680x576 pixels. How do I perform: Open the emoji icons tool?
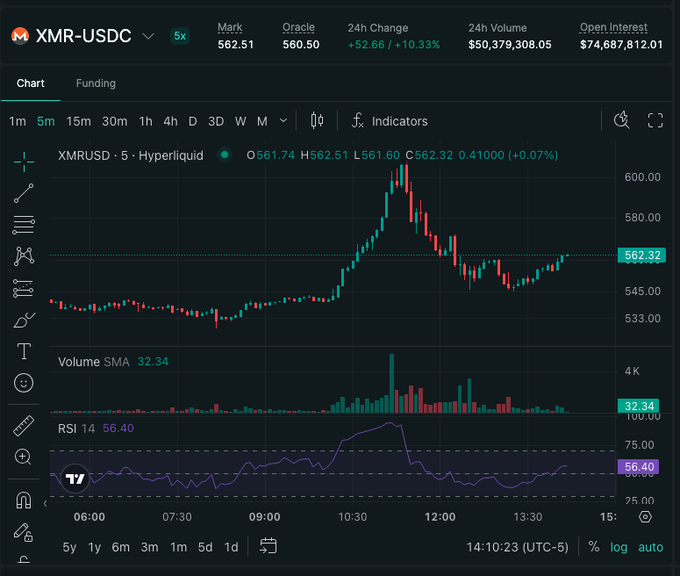[x=24, y=383]
